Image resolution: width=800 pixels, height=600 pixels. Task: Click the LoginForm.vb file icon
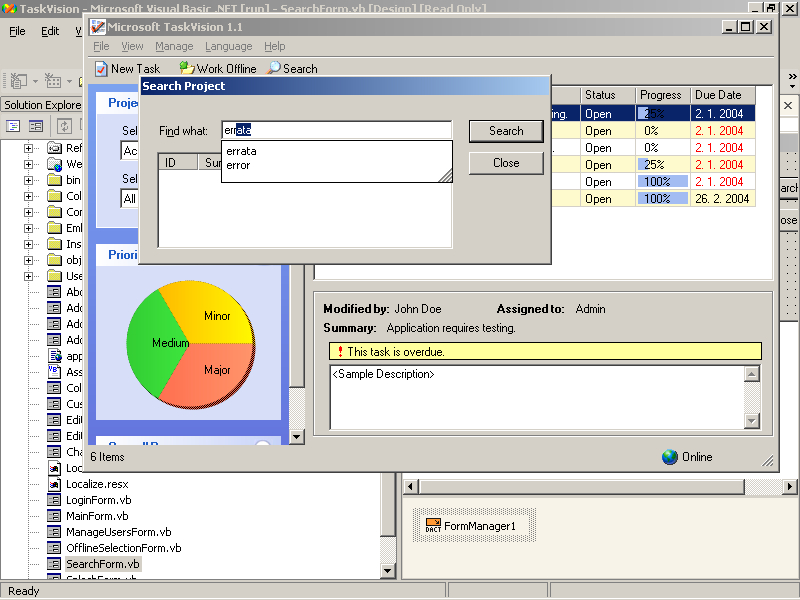[54, 500]
